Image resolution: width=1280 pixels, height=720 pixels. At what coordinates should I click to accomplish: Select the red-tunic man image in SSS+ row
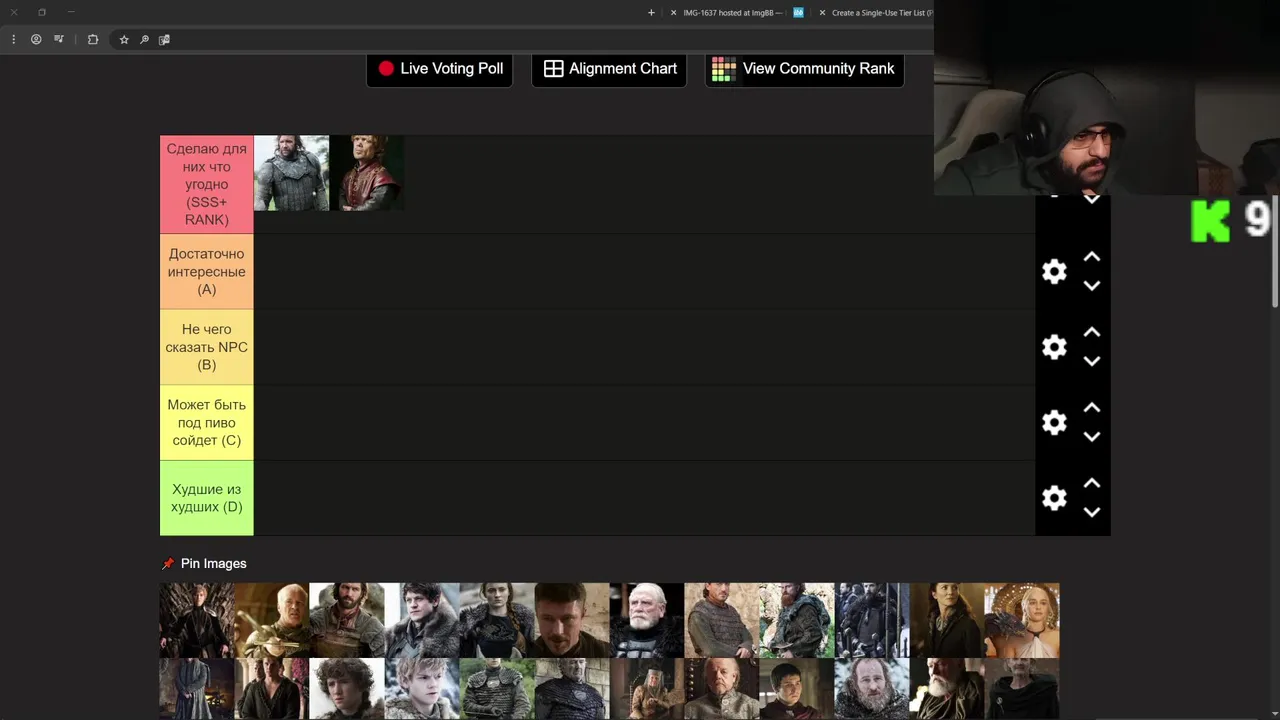[367, 173]
